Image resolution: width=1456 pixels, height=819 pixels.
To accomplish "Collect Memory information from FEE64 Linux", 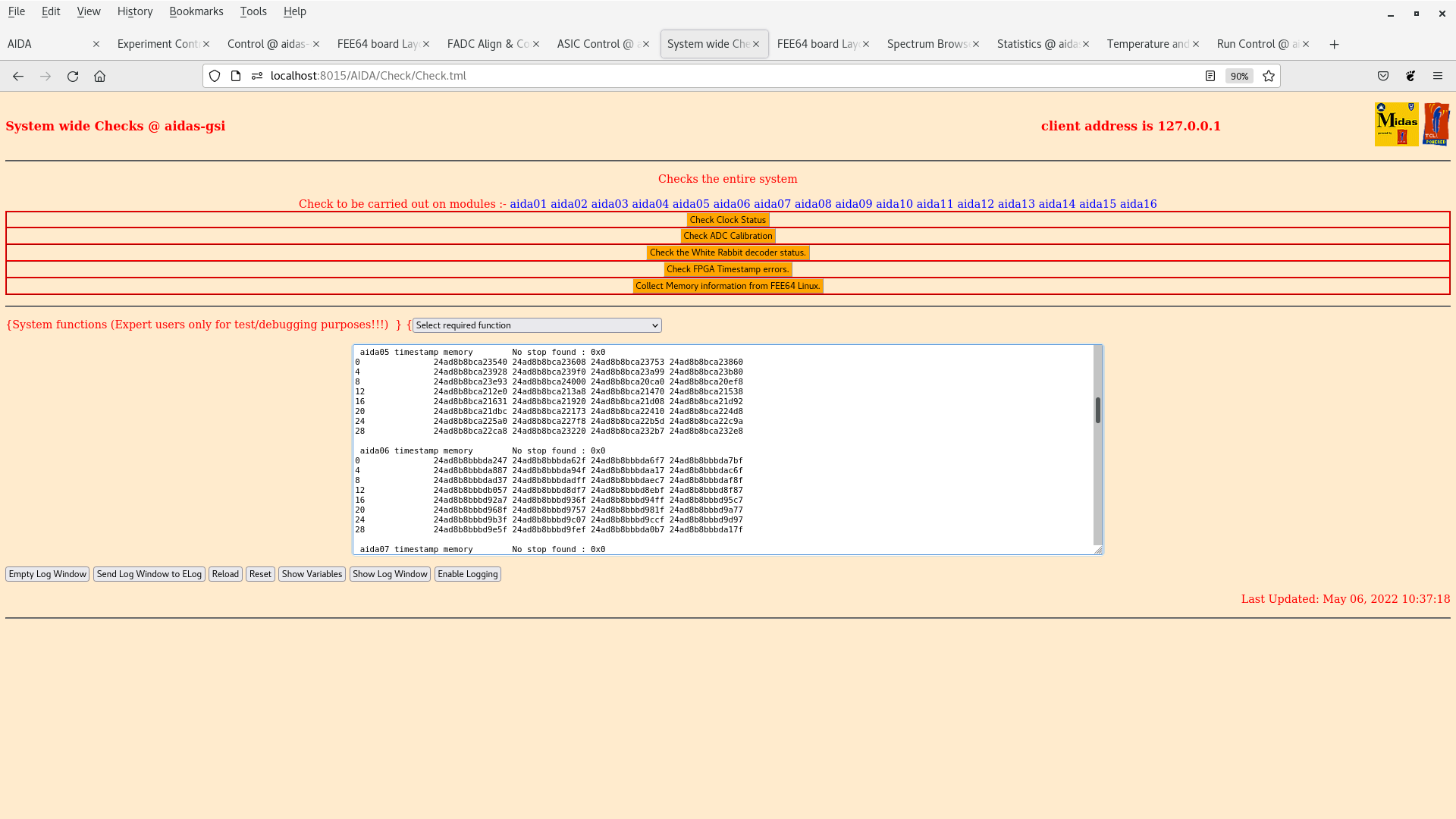I will pos(728,286).
